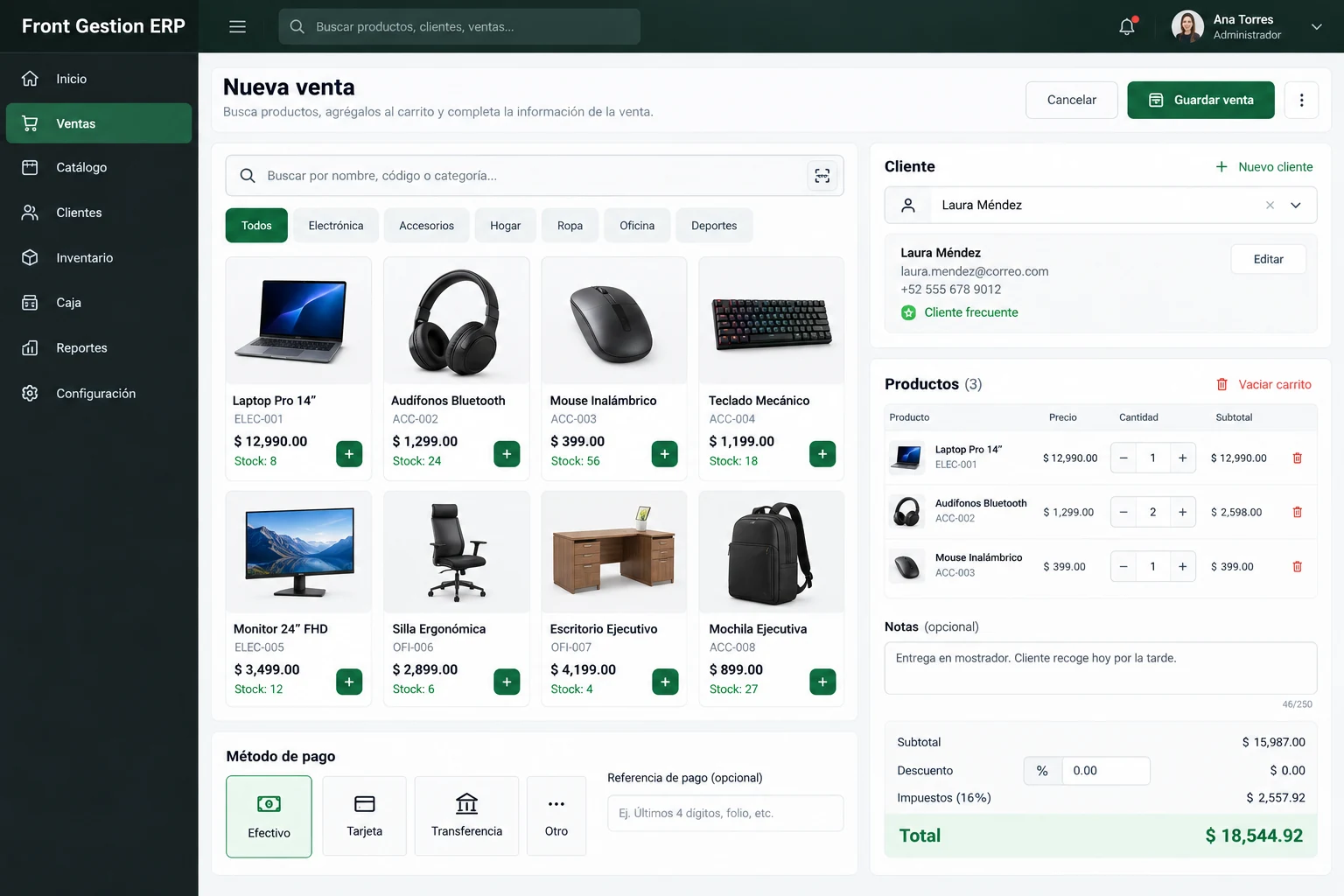The width and height of the screenshot is (1344, 896).
Task: Toggle the hamburger sidebar menu
Action: pos(237,26)
